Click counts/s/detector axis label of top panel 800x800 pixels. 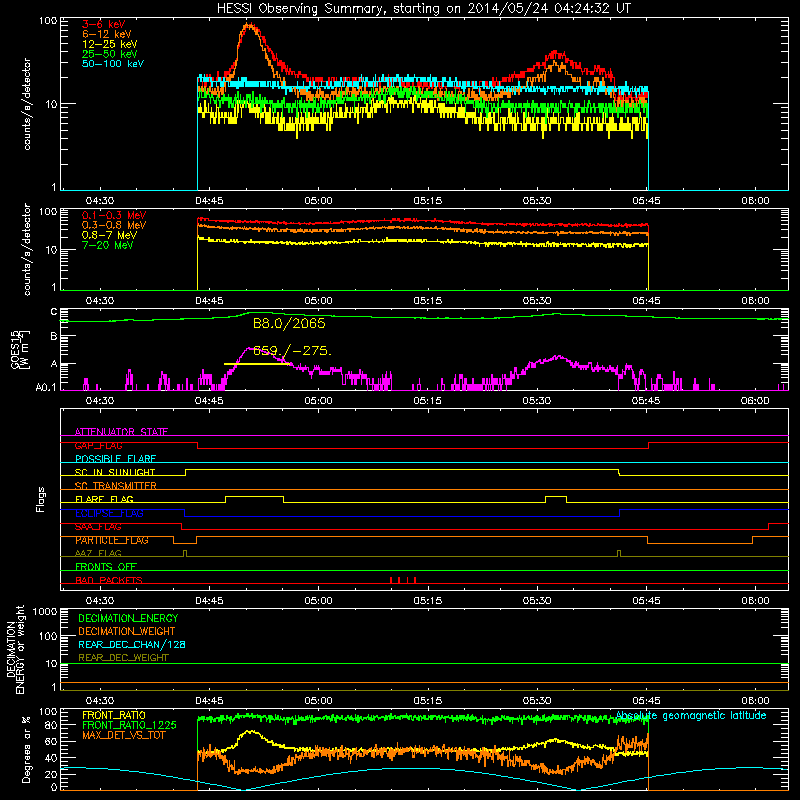pyautogui.click(x=27, y=104)
